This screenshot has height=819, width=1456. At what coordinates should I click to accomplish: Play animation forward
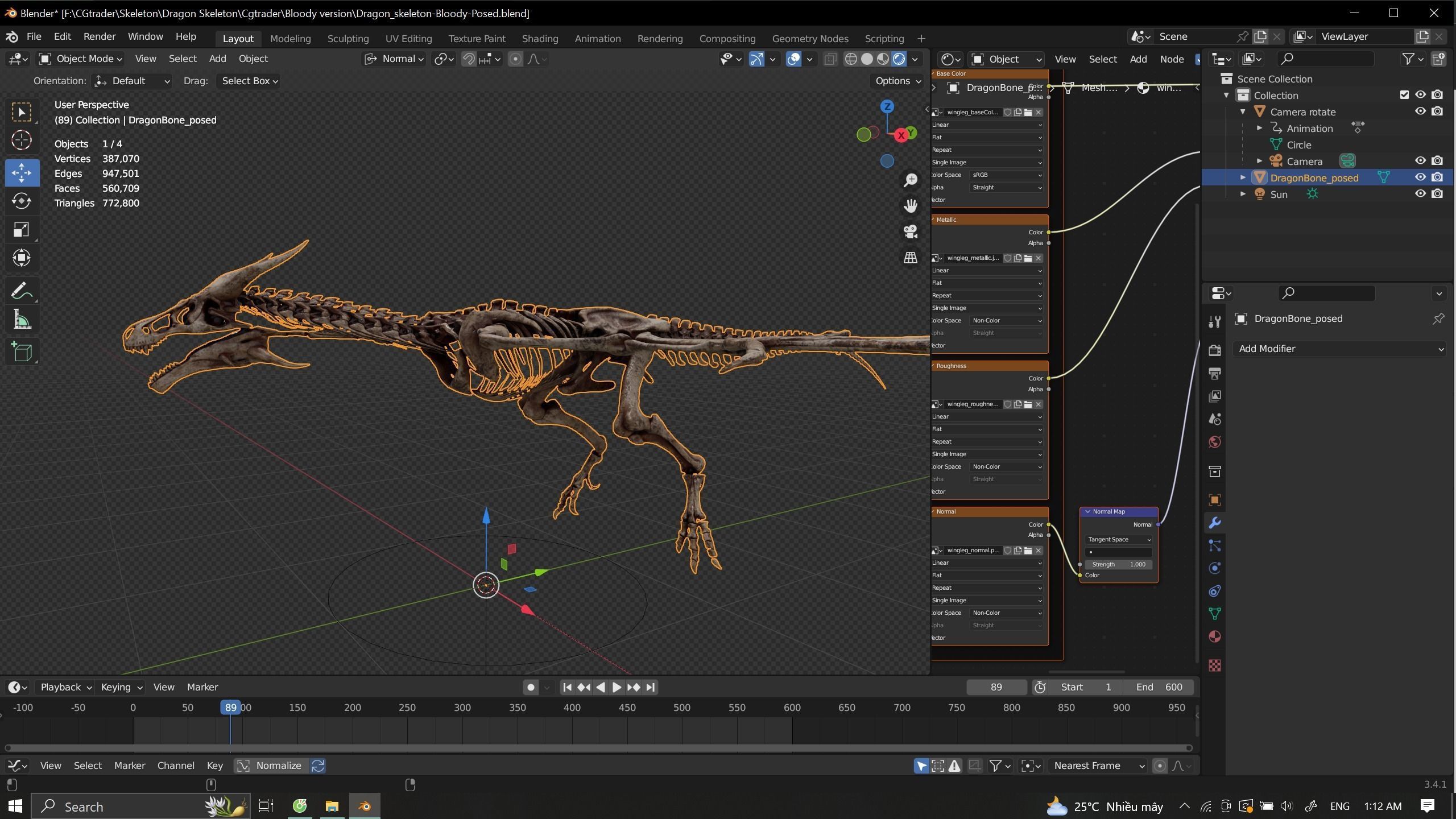[617, 687]
